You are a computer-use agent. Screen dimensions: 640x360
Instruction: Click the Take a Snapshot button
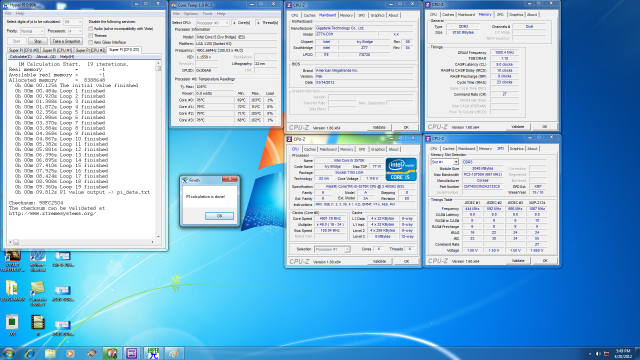pos(66,41)
